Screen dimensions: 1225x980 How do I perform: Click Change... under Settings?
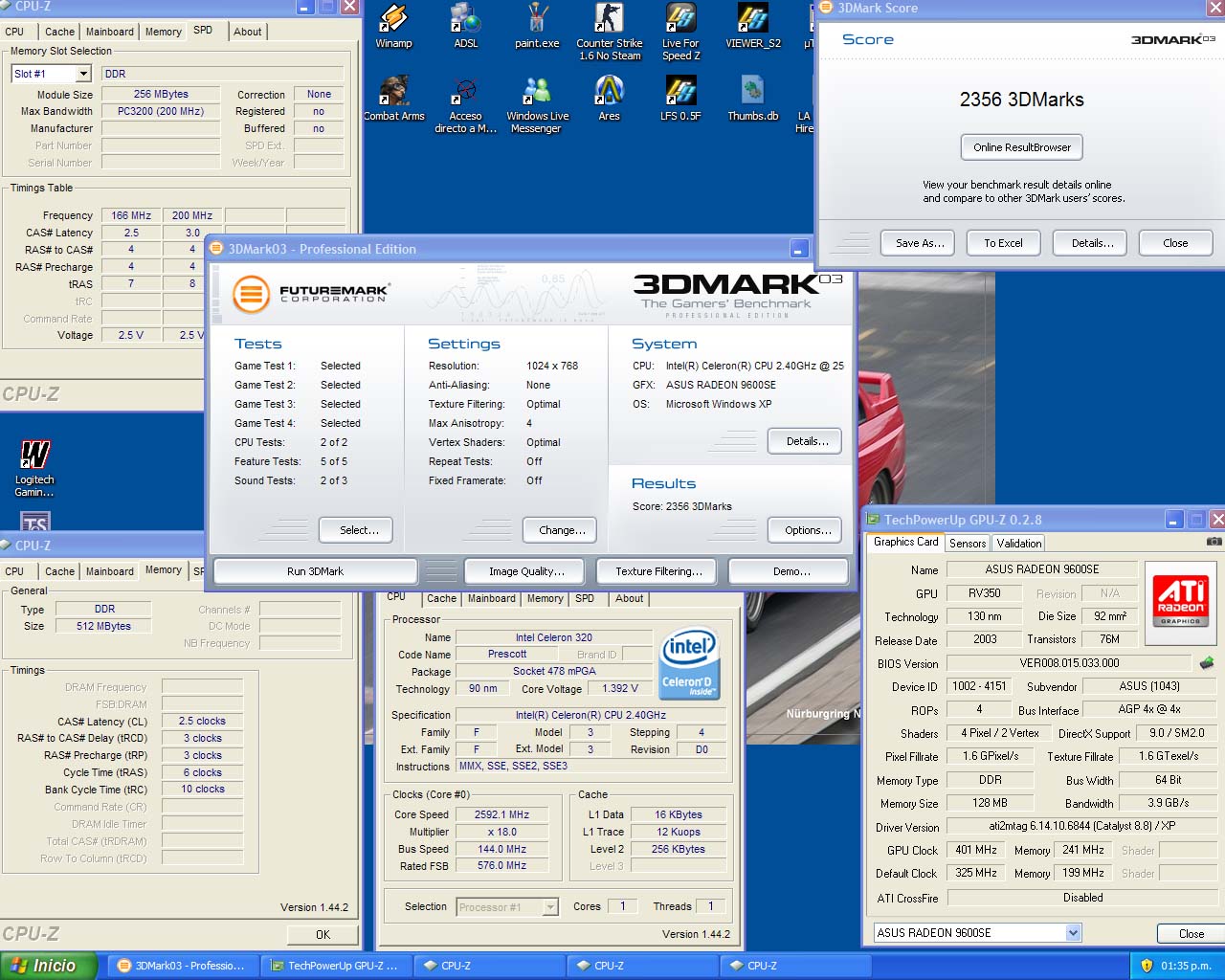click(x=562, y=530)
